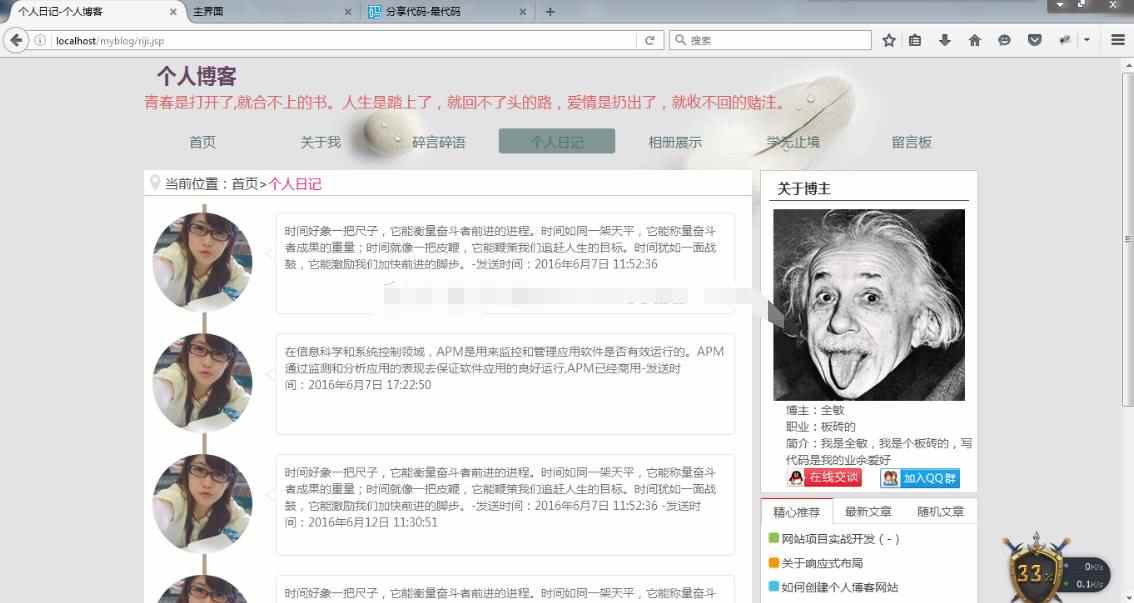Open the 如何创建个人博客网站 article link
Viewport: 1134px width, 603px height.
(x=840, y=586)
